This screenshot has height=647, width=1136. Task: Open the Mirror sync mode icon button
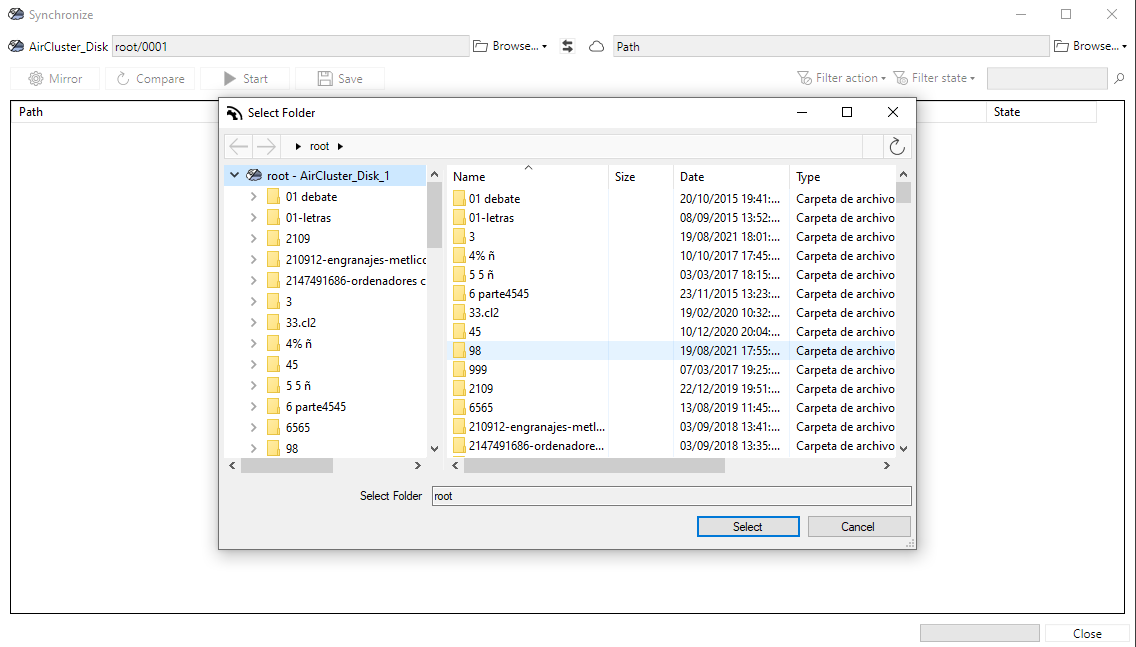click(x=54, y=78)
